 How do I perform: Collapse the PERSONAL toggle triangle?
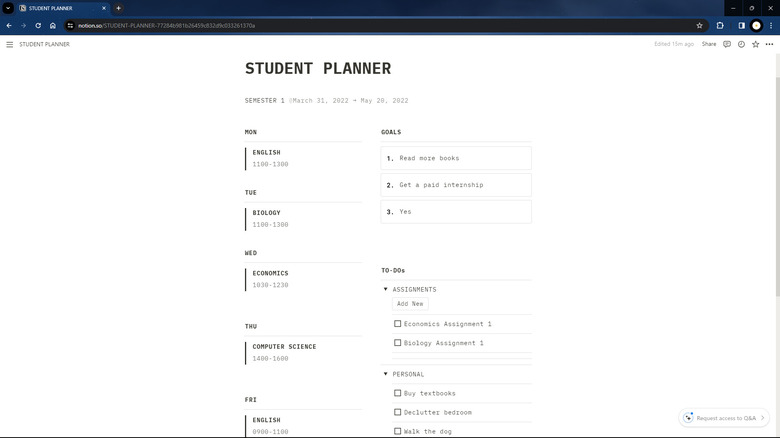386,374
